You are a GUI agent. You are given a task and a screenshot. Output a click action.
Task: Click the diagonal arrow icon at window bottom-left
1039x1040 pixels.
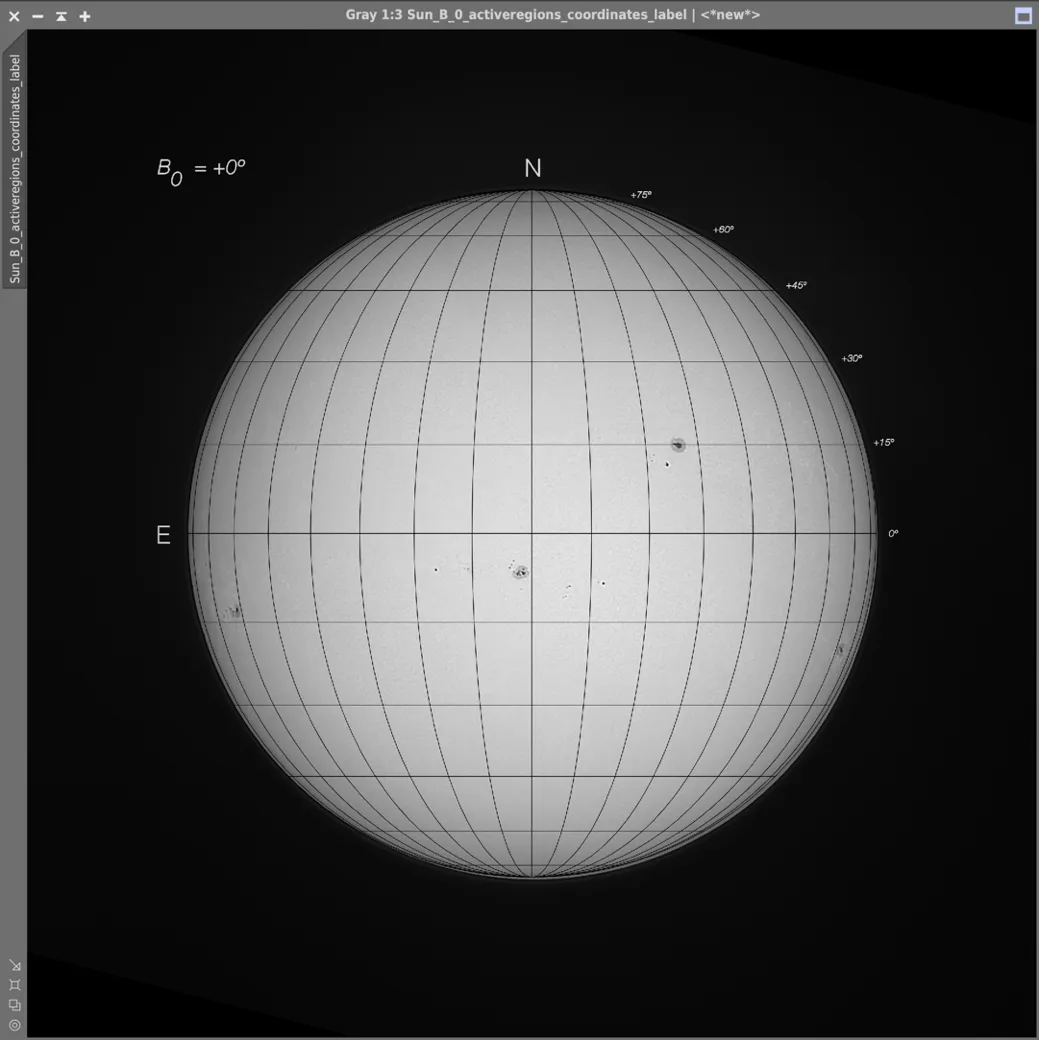15,965
